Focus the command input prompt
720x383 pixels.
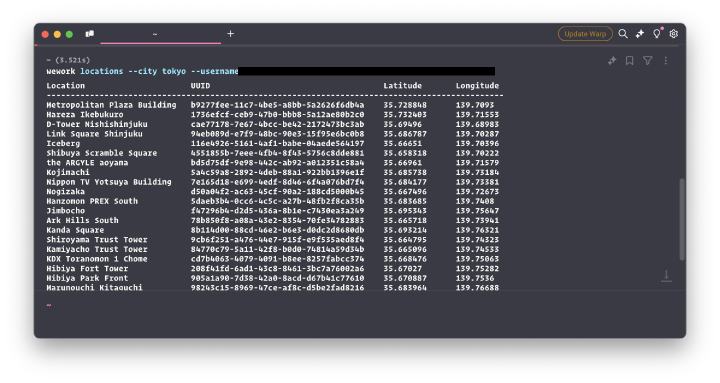pyautogui.click(x=360, y=305)
